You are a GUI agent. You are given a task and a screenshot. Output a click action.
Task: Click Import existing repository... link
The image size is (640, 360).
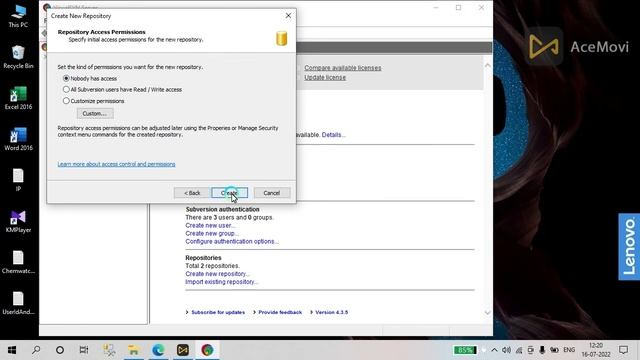[222, 282]
